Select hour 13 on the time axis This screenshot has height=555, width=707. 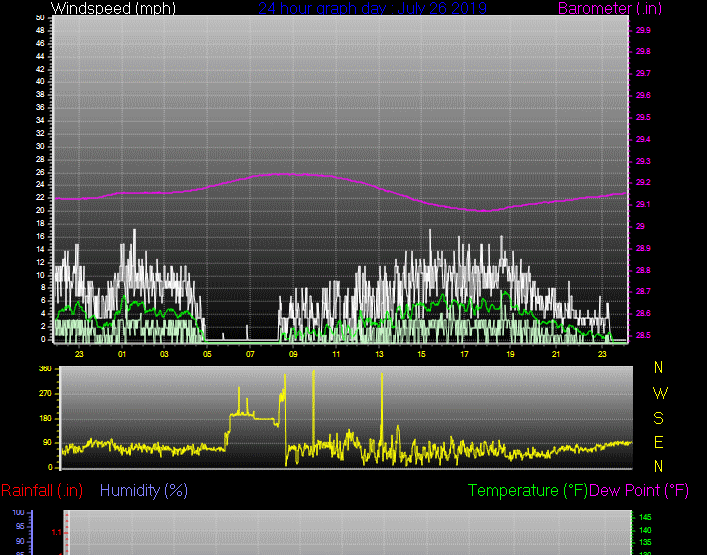click(379, 354)
